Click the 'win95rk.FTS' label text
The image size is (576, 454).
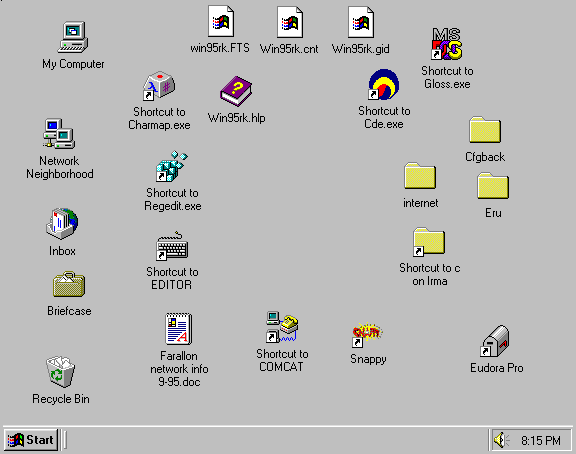(220, 48)
